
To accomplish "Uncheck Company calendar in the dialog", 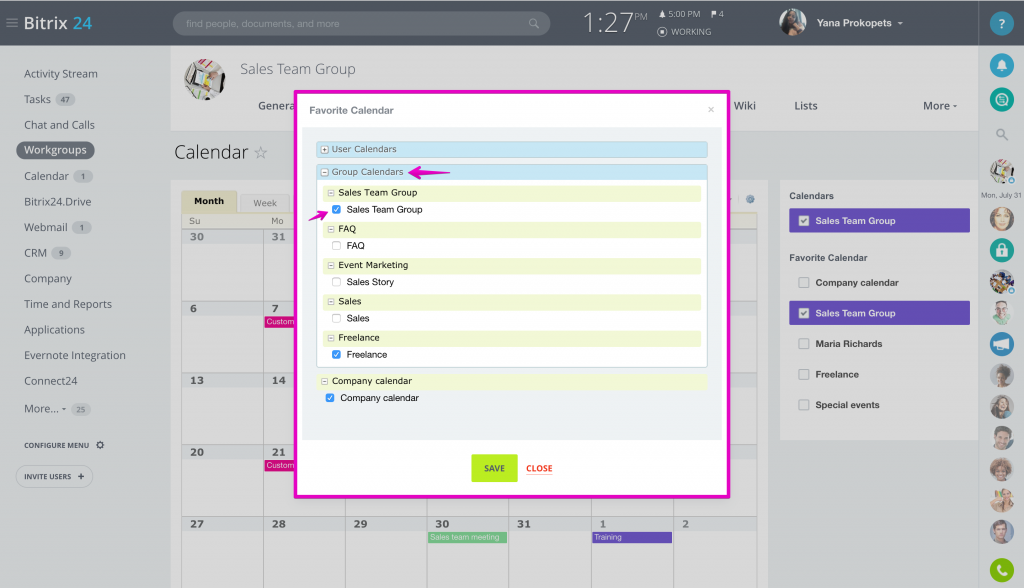I will pyautogui.click(x=330, y=398).
